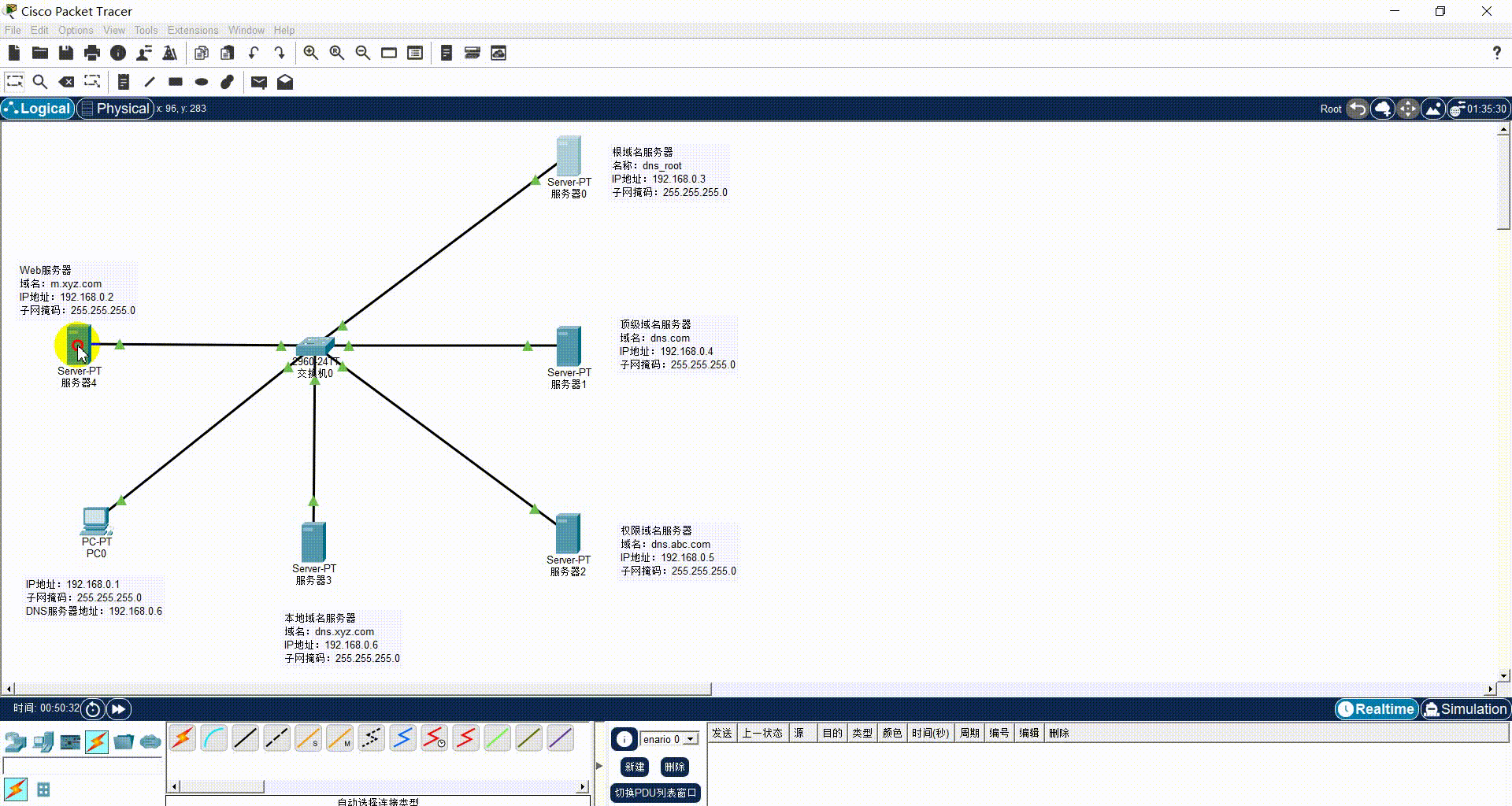Click the 发送 column header
The height and width of the screenshot is (806, 1512).
pos(722,733)
